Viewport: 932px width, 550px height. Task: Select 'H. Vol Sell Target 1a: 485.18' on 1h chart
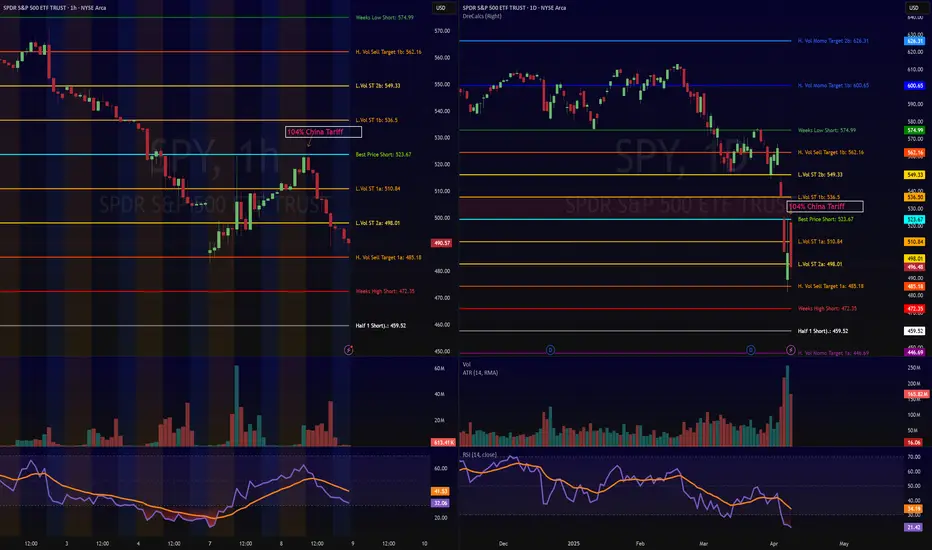pyautogui.click(x=389, y=257)
